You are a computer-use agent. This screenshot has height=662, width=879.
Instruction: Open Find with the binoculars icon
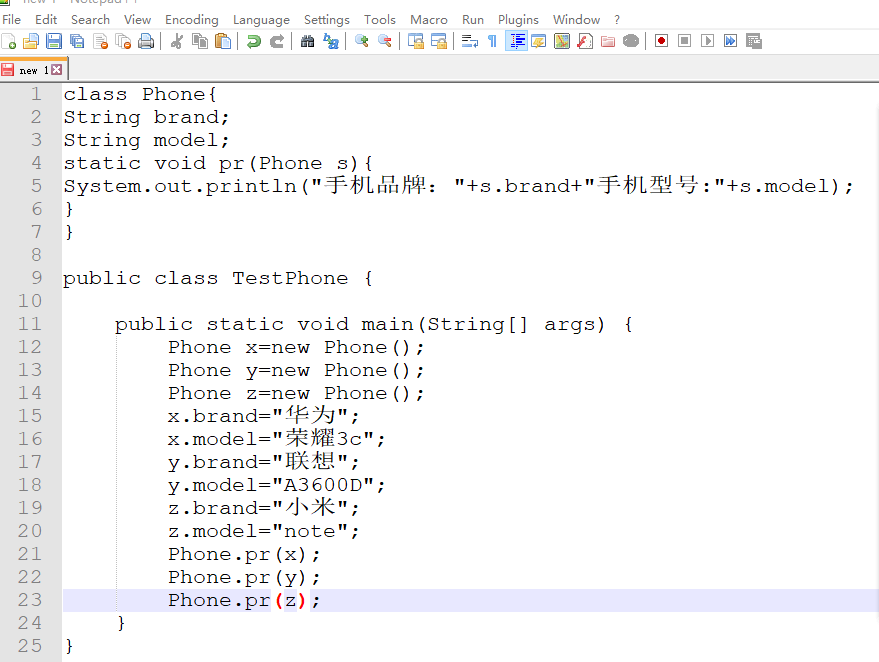[x=307, y=41]
